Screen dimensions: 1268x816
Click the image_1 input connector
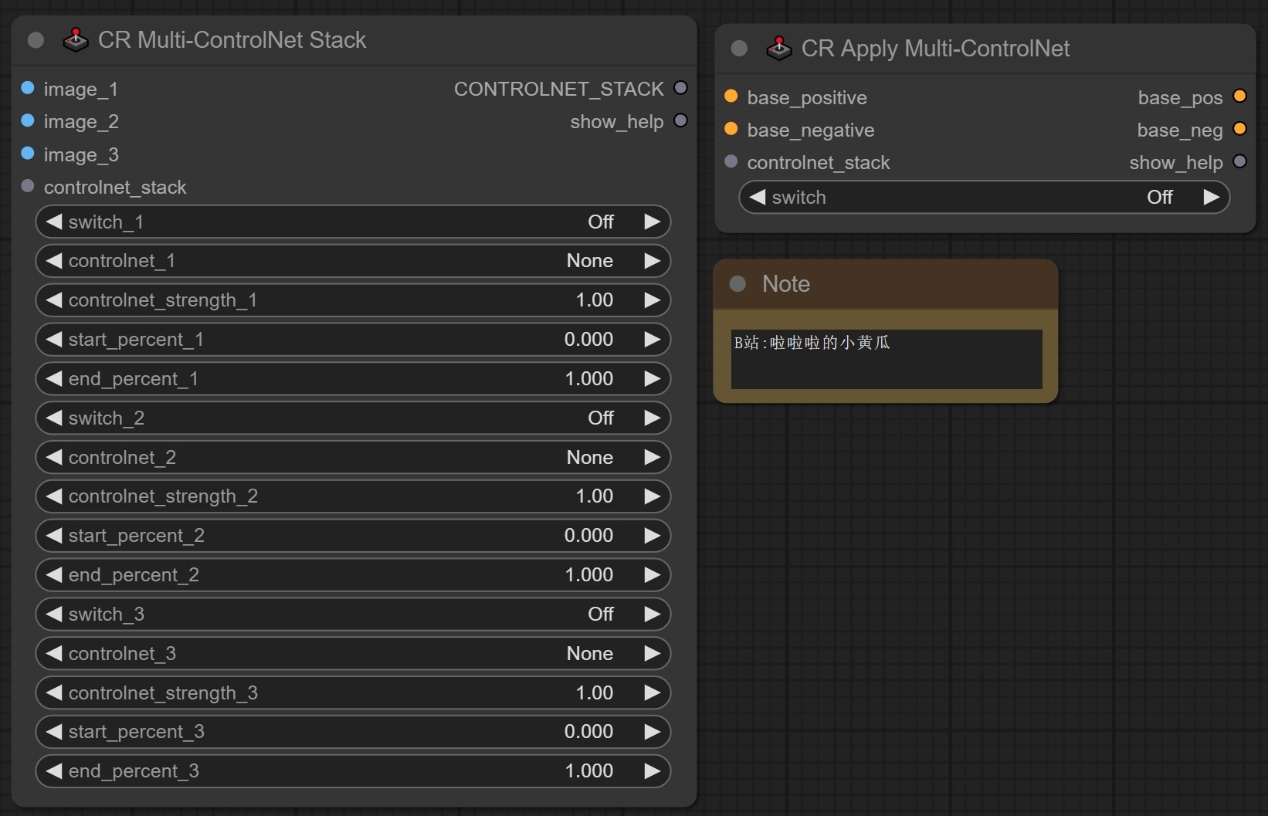pos(28,89)
